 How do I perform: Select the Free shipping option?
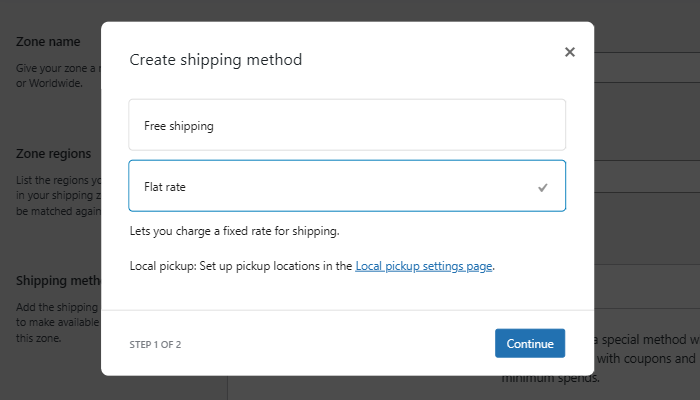click(347, 125)
